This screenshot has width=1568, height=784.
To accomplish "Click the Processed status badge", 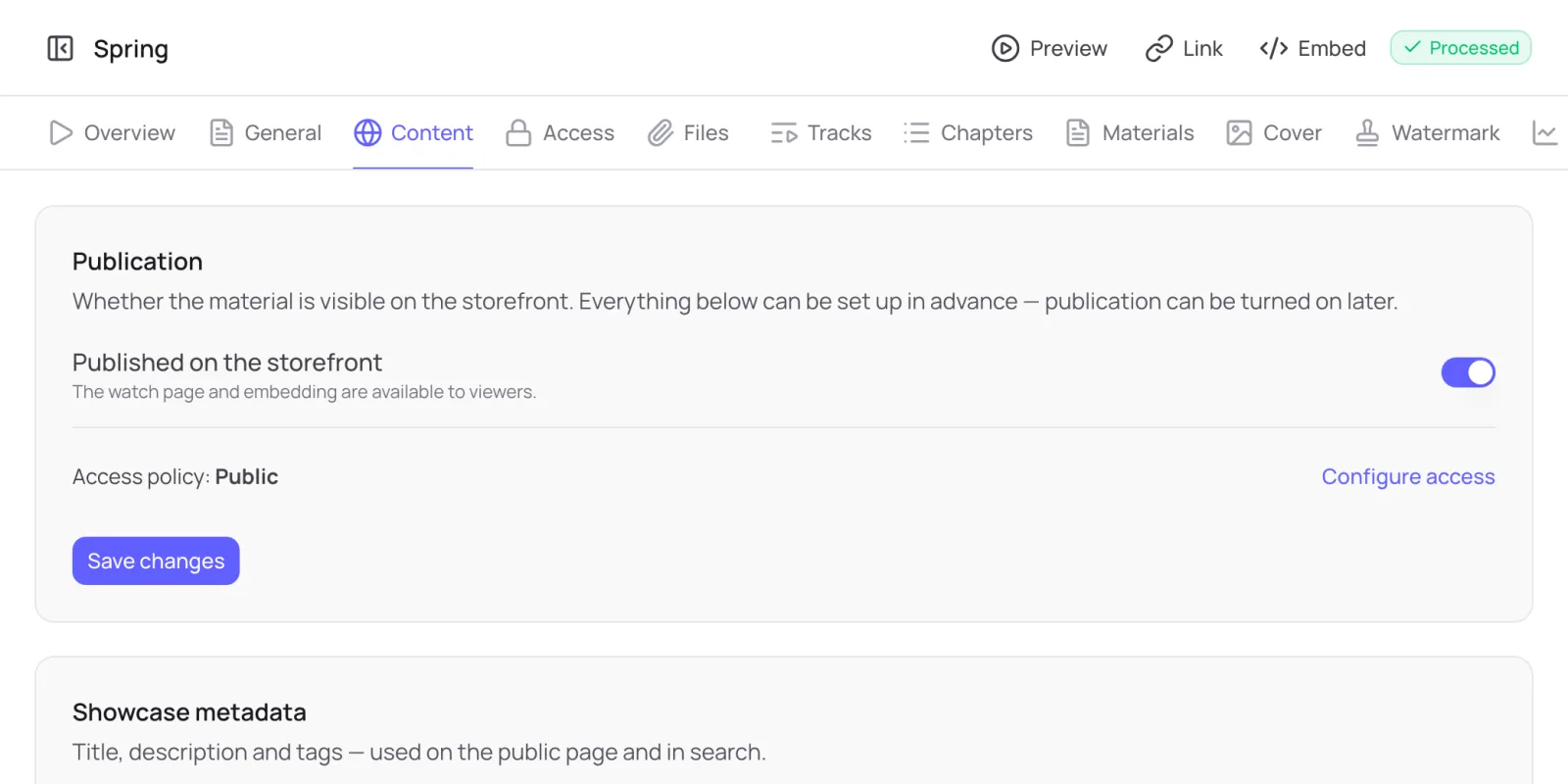I will [x=1460, y=48].
